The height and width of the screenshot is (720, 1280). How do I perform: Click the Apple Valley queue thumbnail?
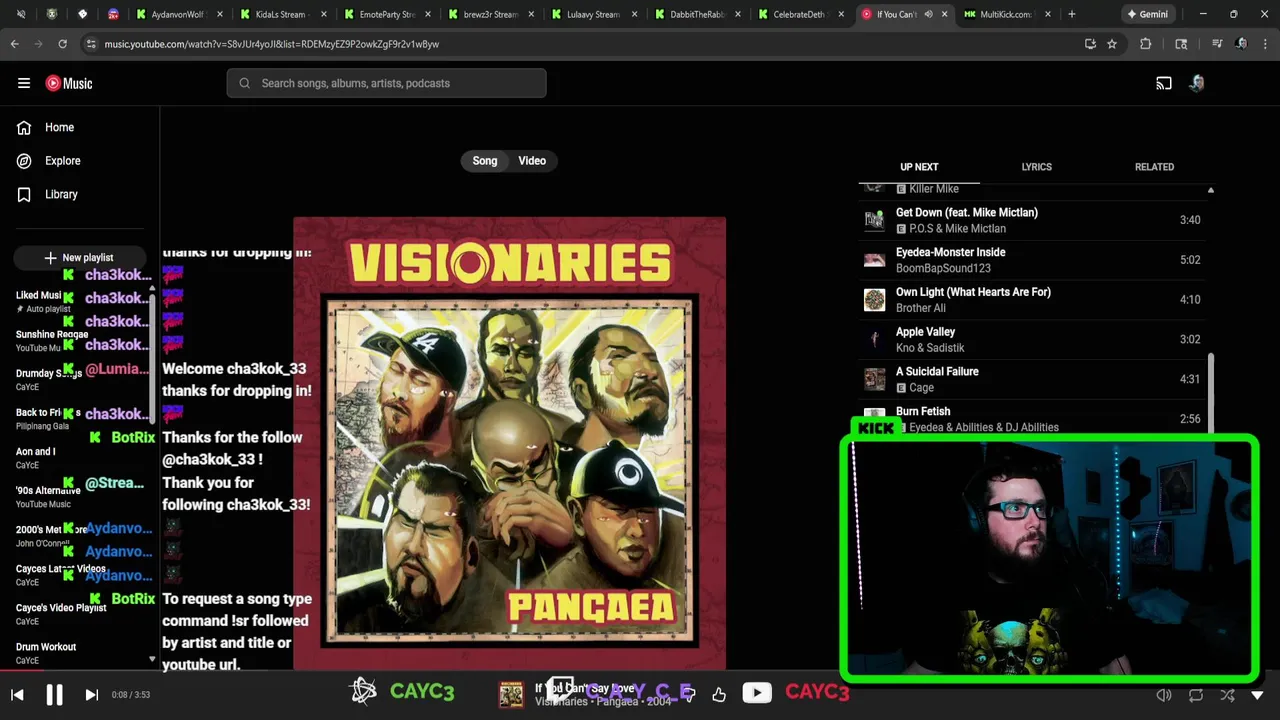[x=875, y=339]
